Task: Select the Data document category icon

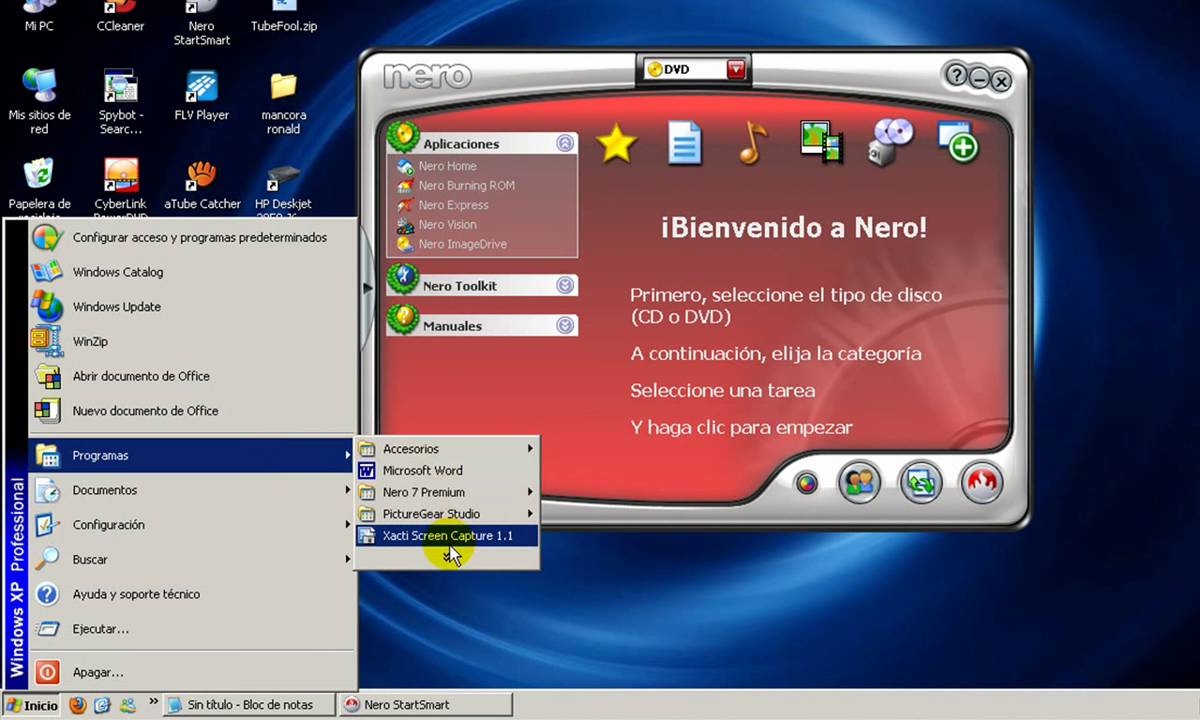Action: 685,143
